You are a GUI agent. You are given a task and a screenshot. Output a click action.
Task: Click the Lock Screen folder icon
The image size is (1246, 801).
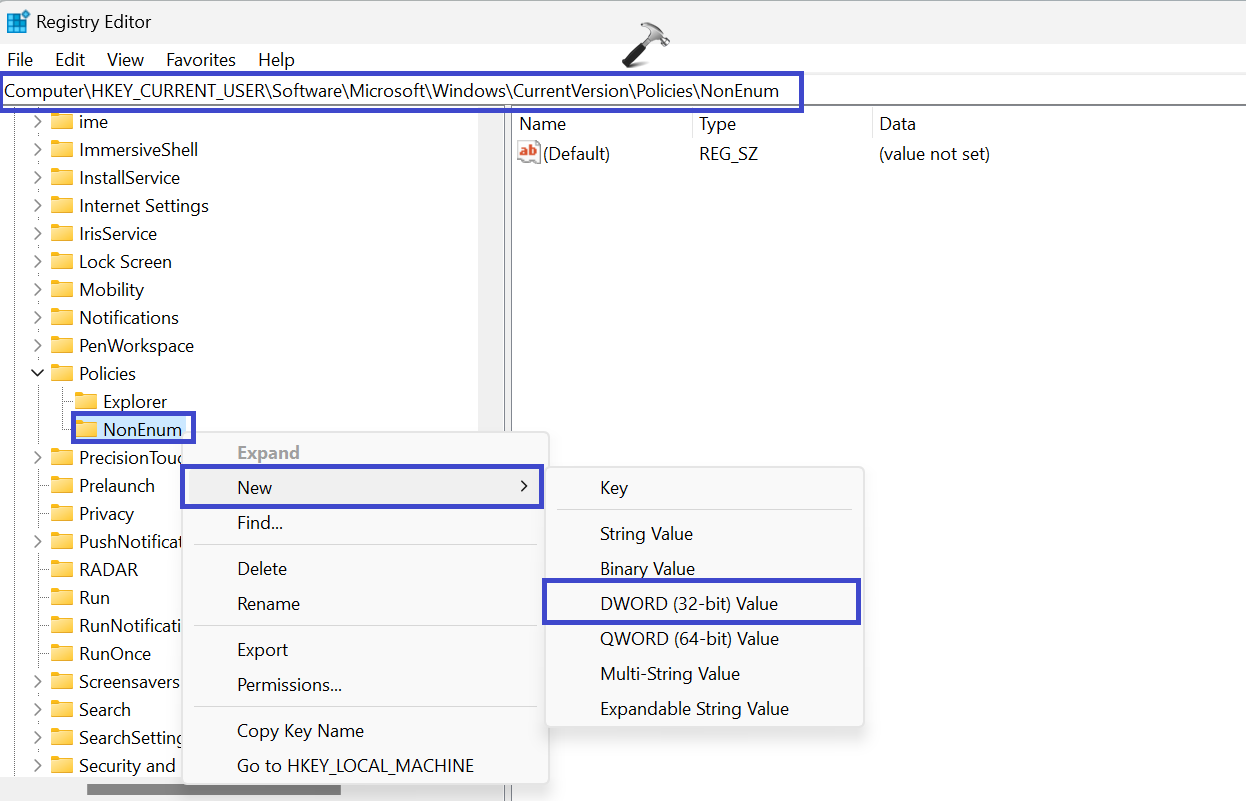(x=63, y=262)
